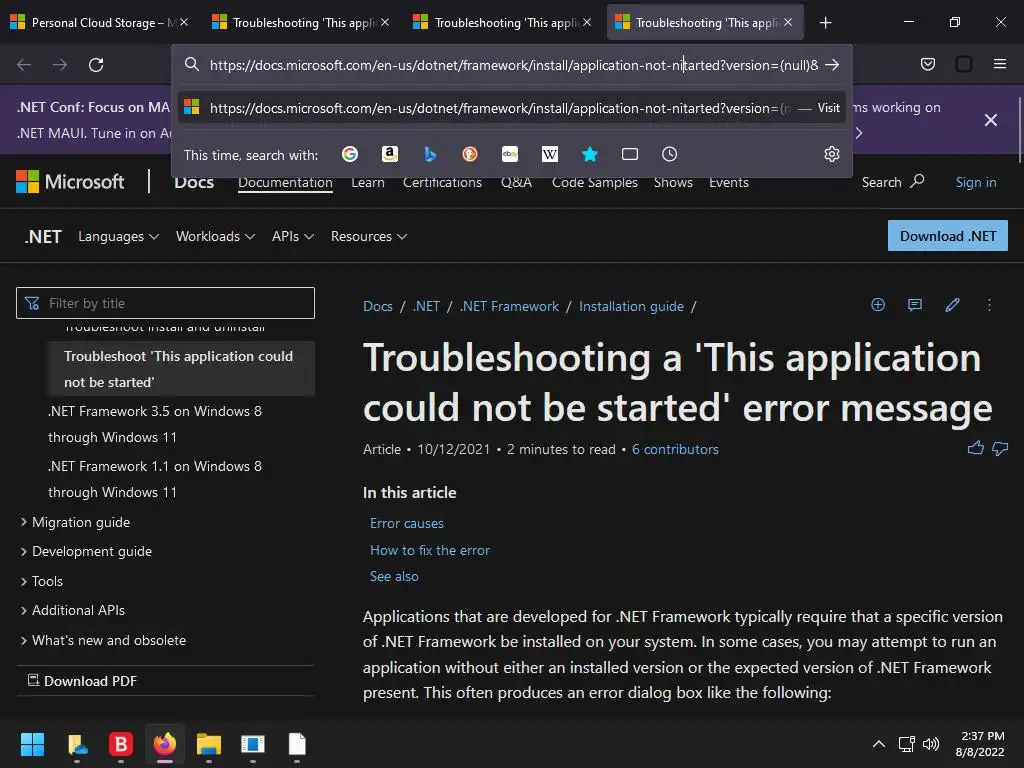Image resolution: width=1024 pixels, height=768 pixels.
Task: Click the Visit URL suggestion row
Action: pyautogui.click(x=512, y=108)
